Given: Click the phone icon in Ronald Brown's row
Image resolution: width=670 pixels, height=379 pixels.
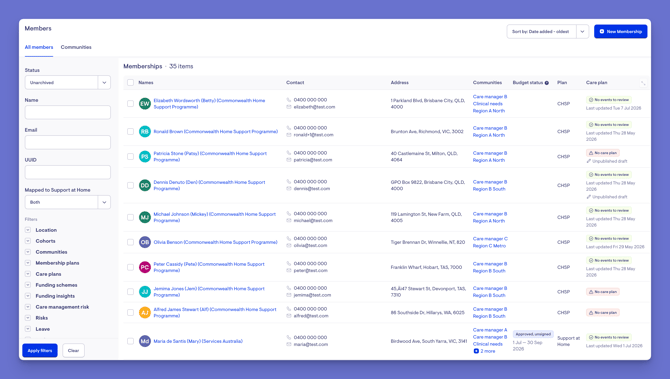Looking at the screenshot, I should click(289, 128).
